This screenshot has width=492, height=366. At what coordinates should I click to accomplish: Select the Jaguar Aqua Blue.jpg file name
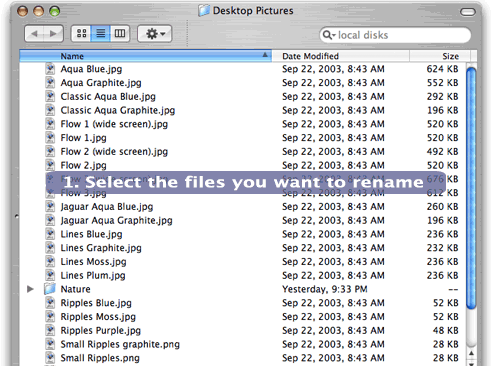point(107,207)
